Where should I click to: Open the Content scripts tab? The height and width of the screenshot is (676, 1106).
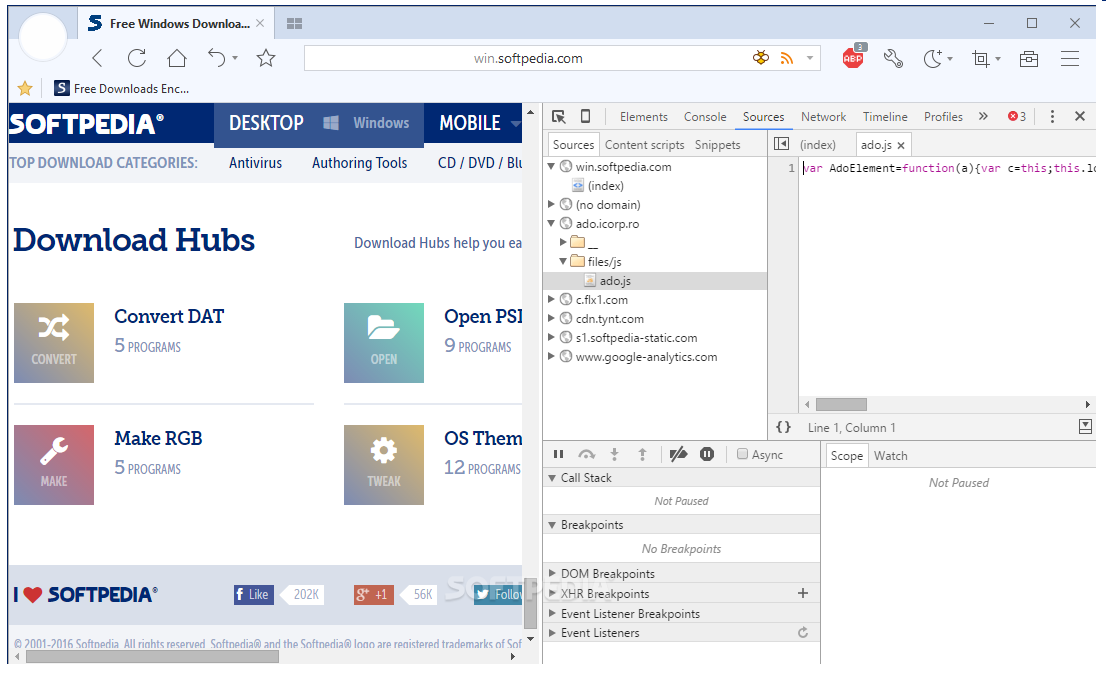point(644,145)
